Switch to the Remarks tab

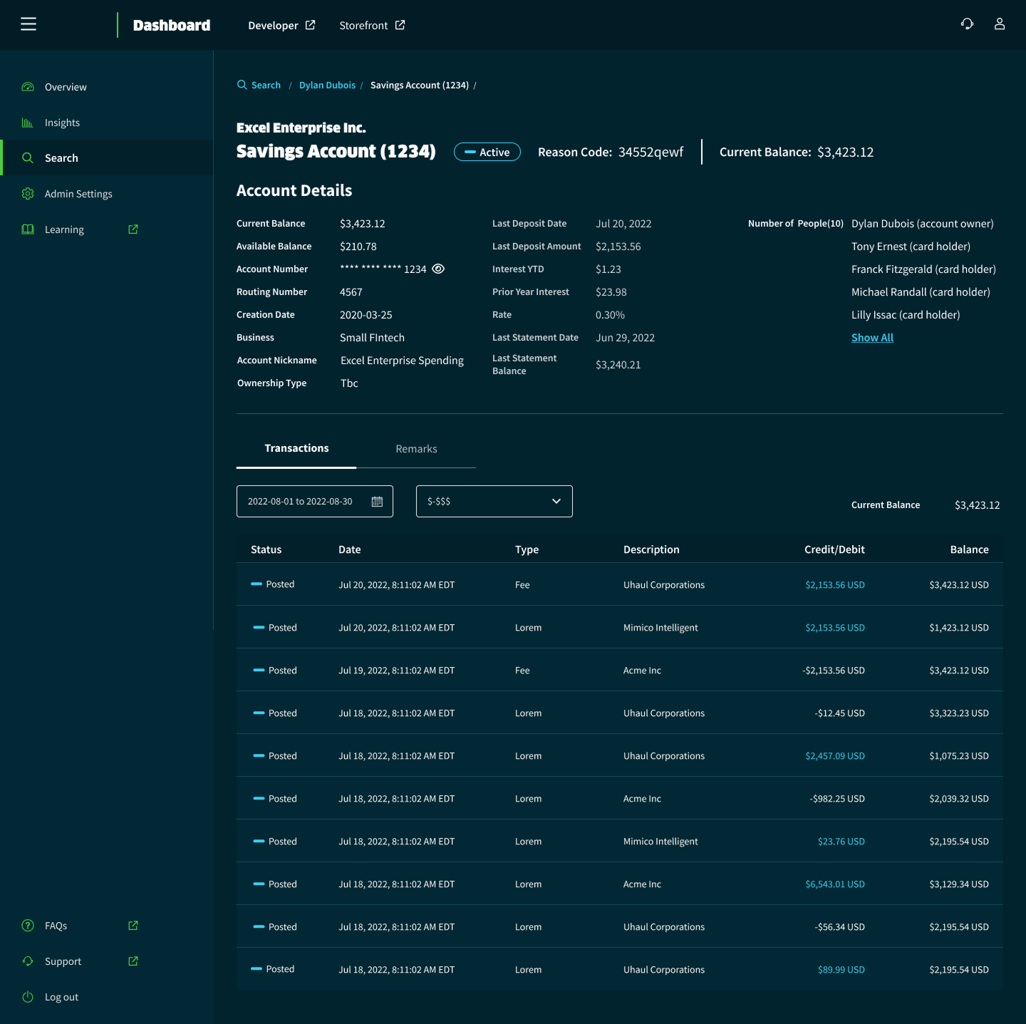[416, 449]
